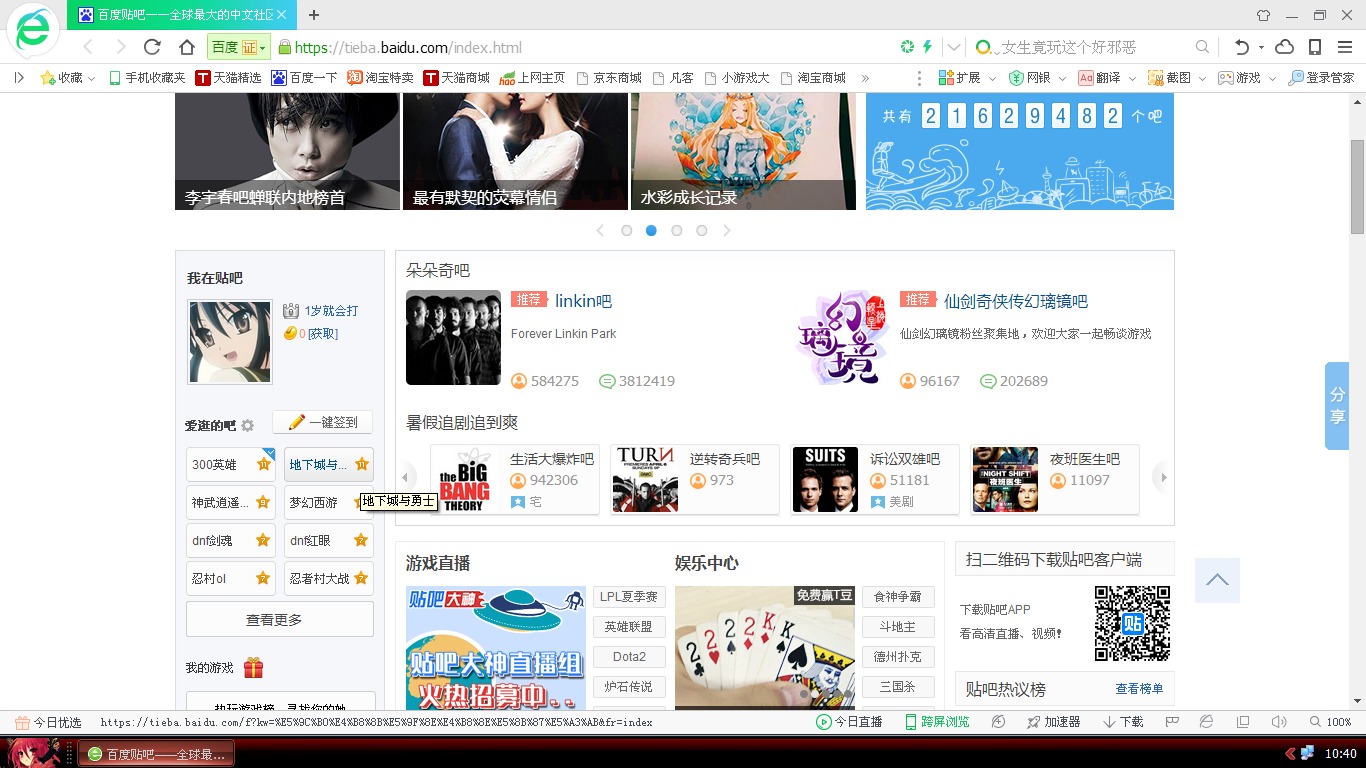
Task: Click the mobile phone icon in browser toolbar
Action: pyautogui.click(x=1315, y=47)
